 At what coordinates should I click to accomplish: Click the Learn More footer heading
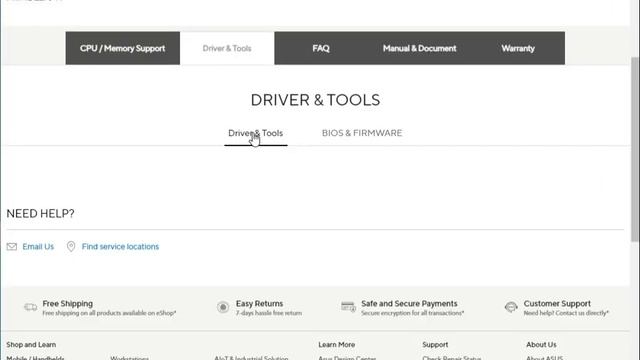point(336,344)
